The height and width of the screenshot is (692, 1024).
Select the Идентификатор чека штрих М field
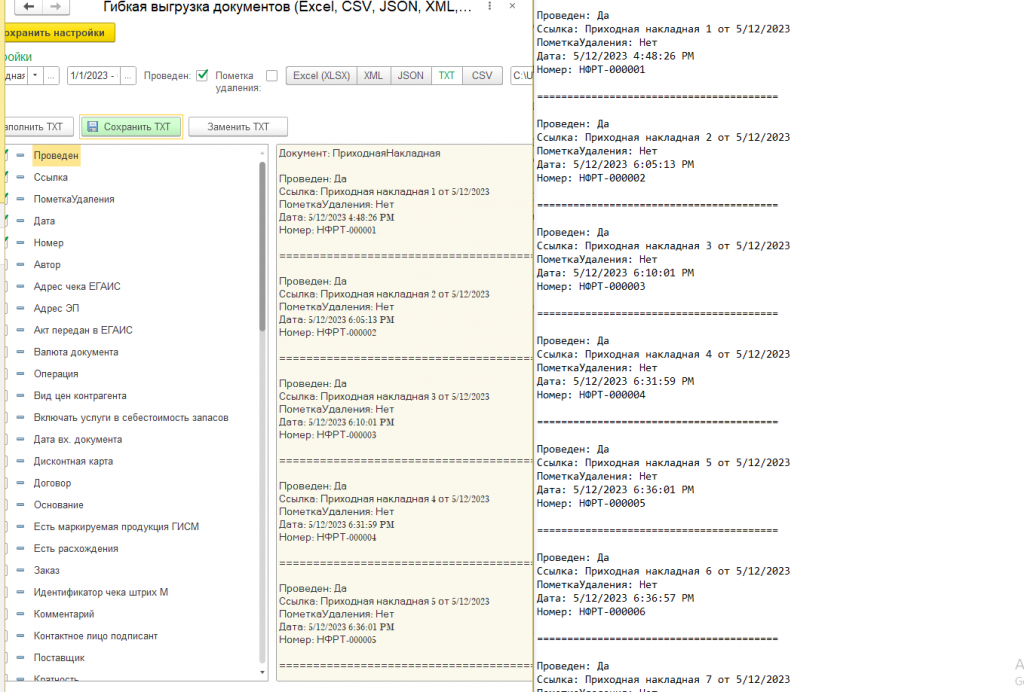(x=101, y=592)
